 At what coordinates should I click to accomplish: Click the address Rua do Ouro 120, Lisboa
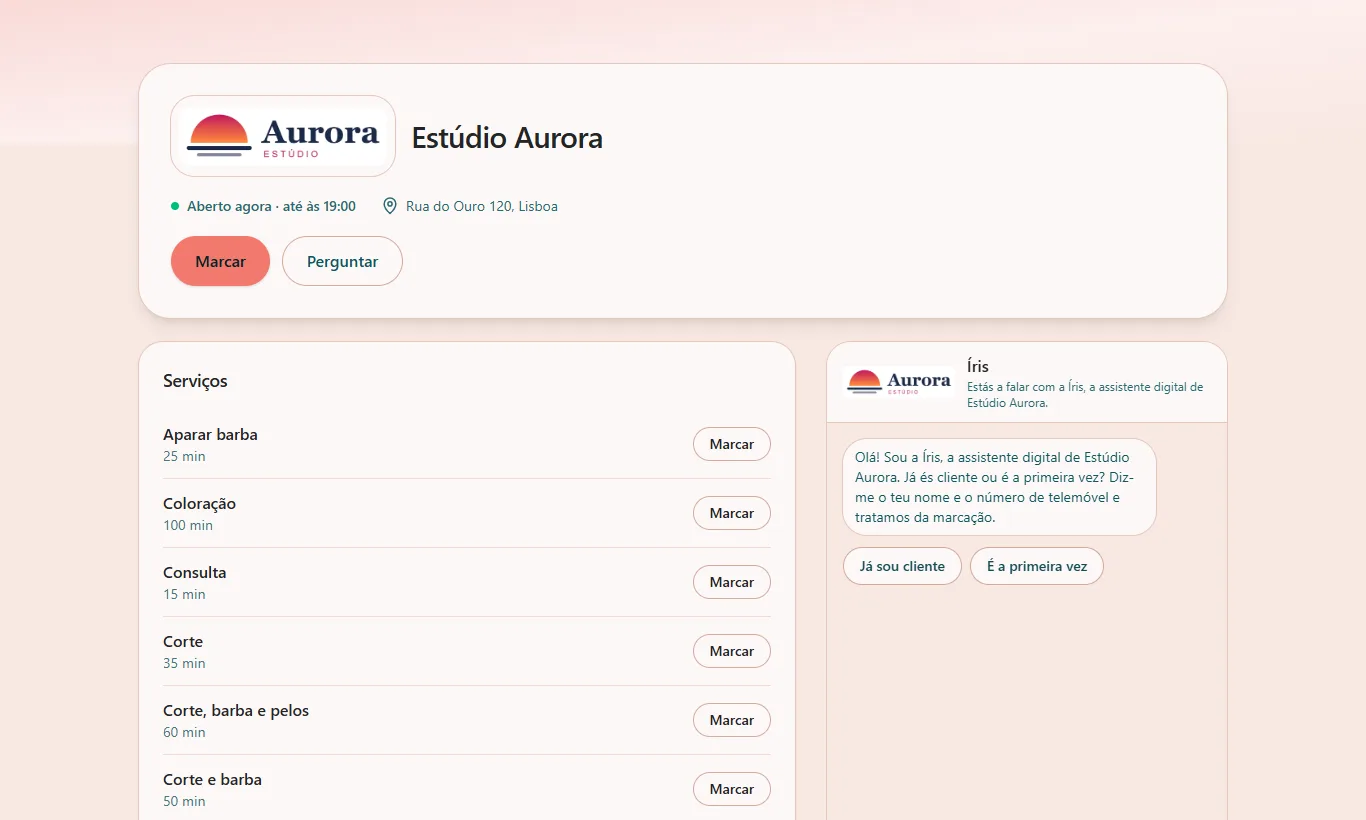[x=482, y=206]
